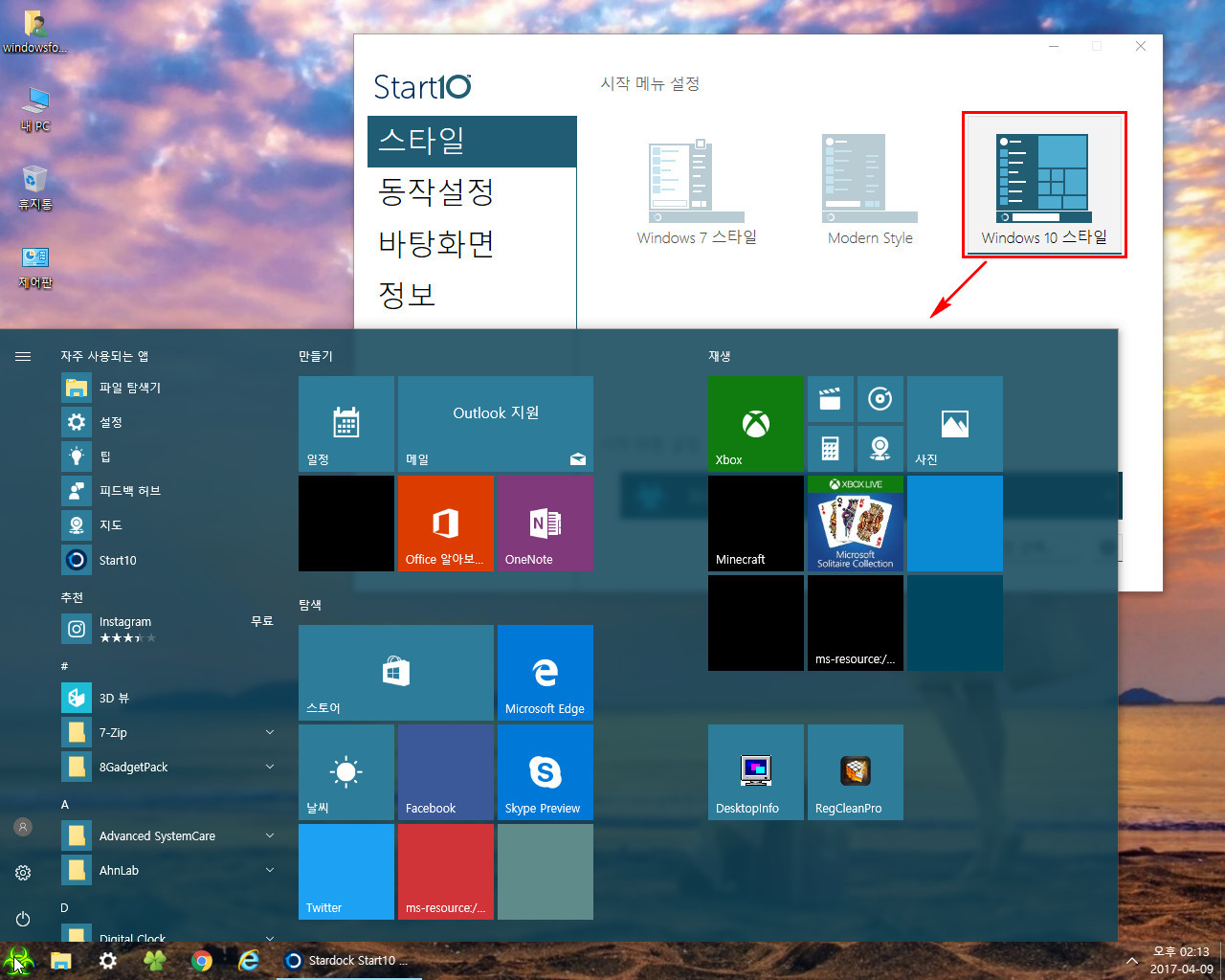Expand the AhnLab folder
Image resolution: width=1225 pixels, height=980 pixels.
point(168,870)
